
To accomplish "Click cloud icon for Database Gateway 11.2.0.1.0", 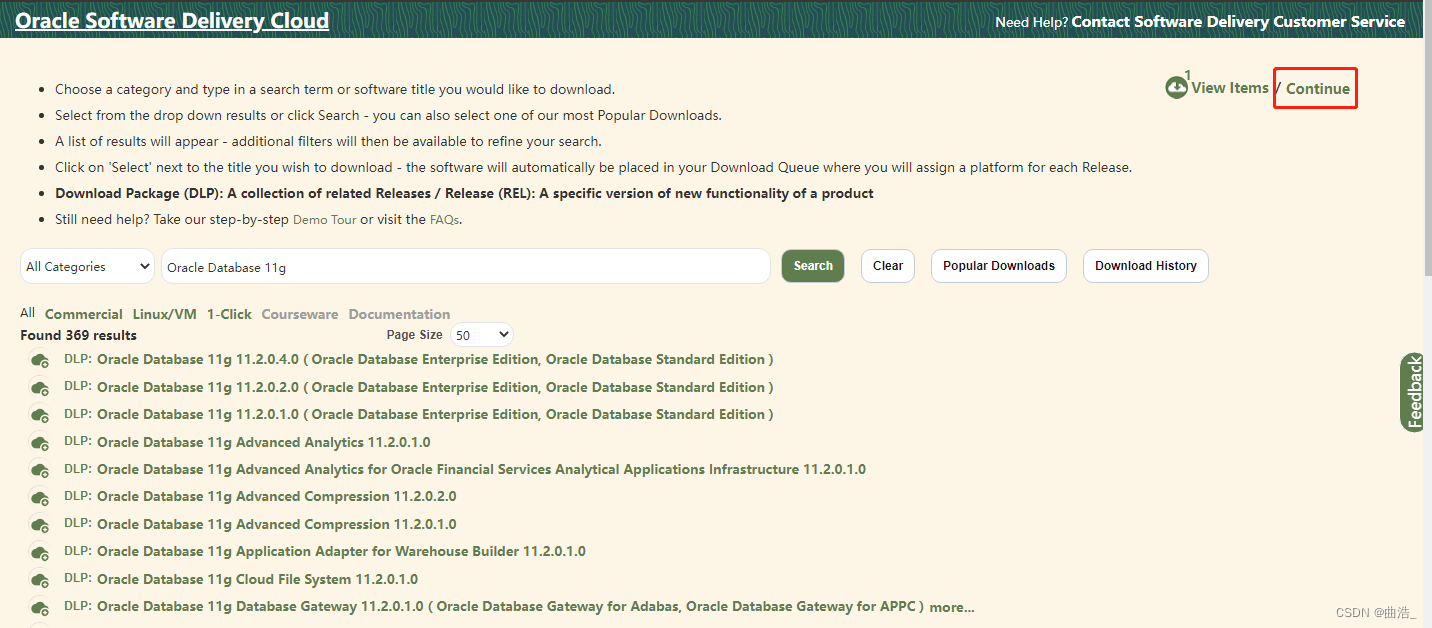I will [40, 607].
